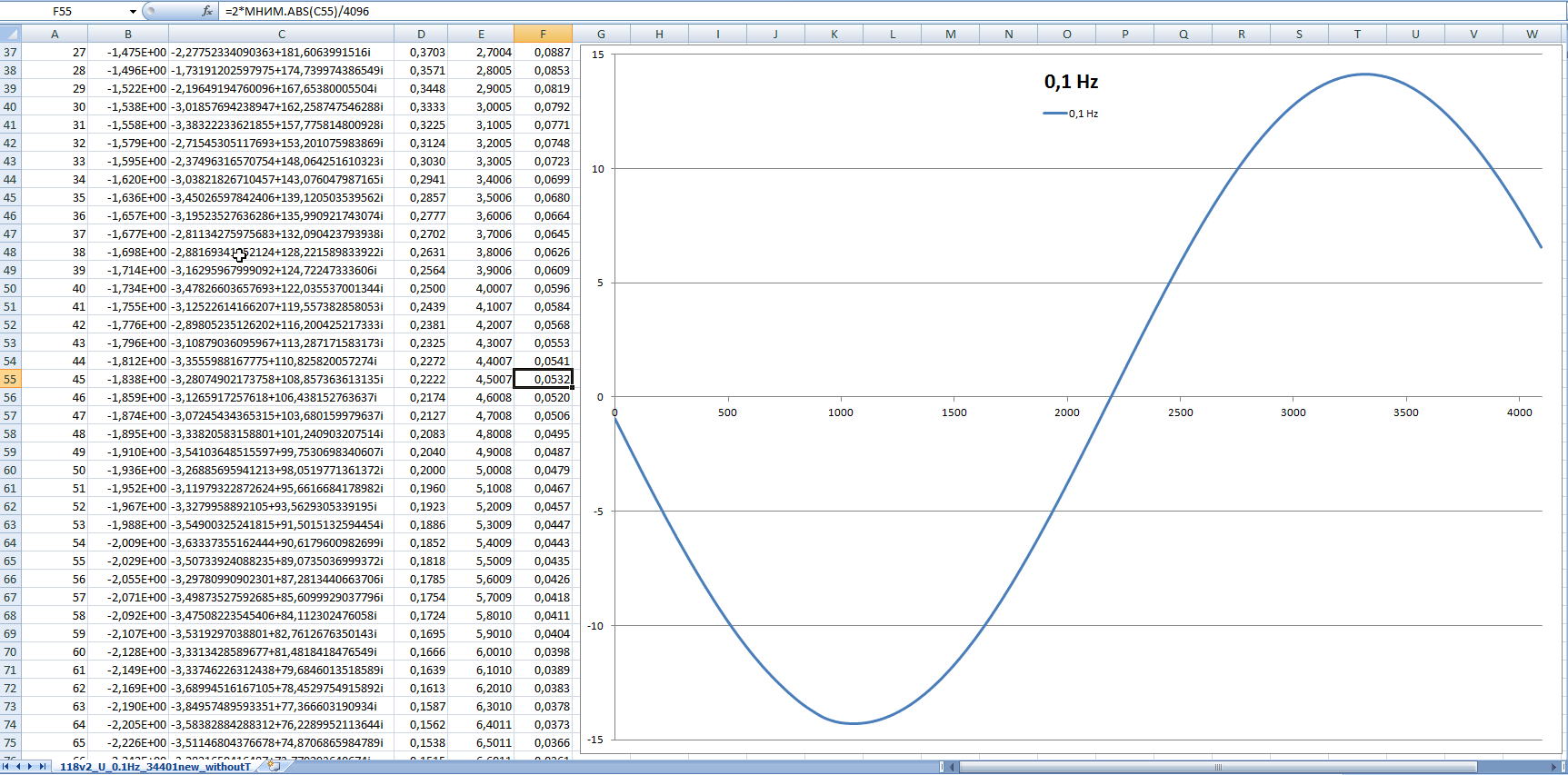Image resolution: width=1568 pixels, height=775 pixels.
Task: Click the horizontal scrollbar thumb
Action: click(x=1218, y=767)
